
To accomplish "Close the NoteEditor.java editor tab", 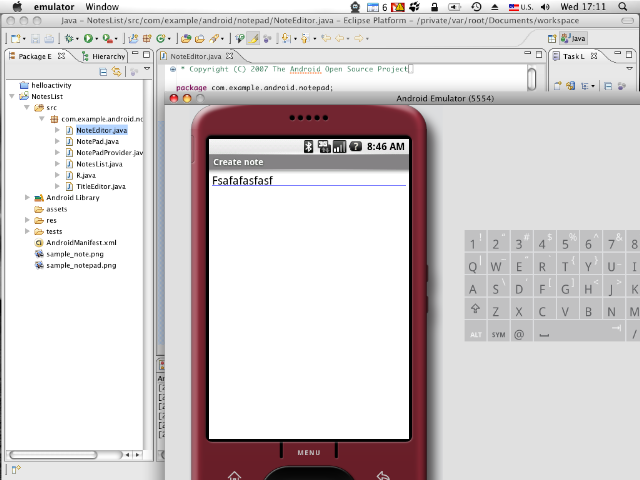I will pos(230,56).
